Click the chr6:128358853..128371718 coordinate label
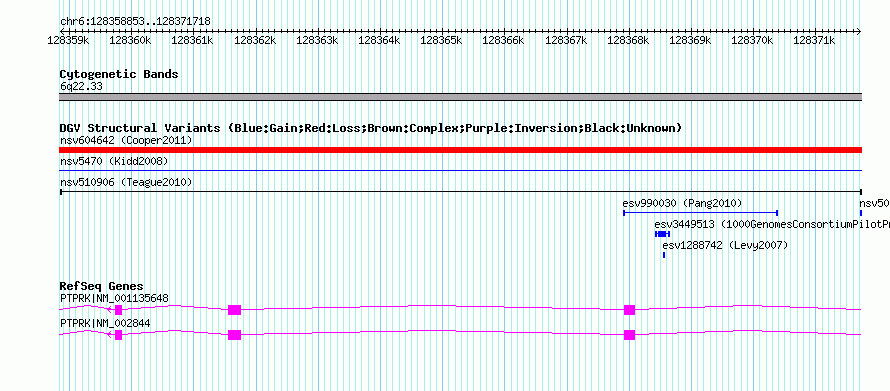The image size is (890, 391). tap(135, 22)
